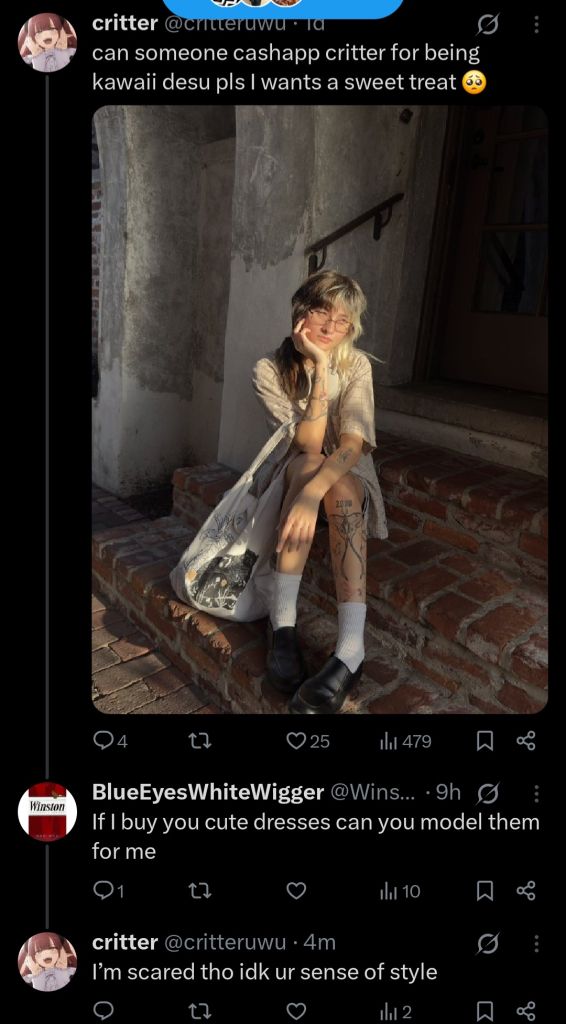Bookmark critter's cashapp photo post
This screenshot has height=1024, width=566.
point(484,741)
